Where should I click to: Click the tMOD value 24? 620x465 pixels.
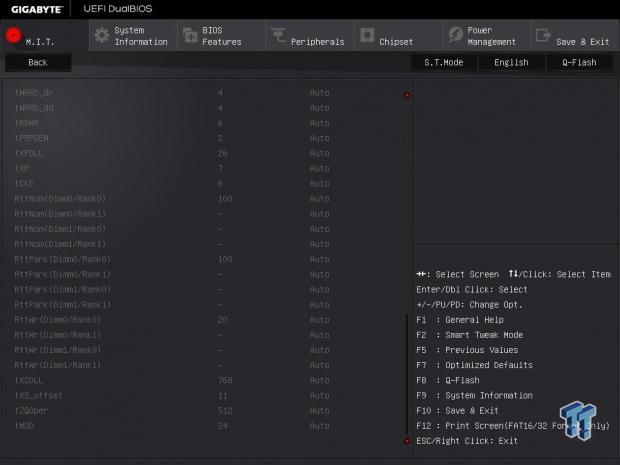click(223, 426)
